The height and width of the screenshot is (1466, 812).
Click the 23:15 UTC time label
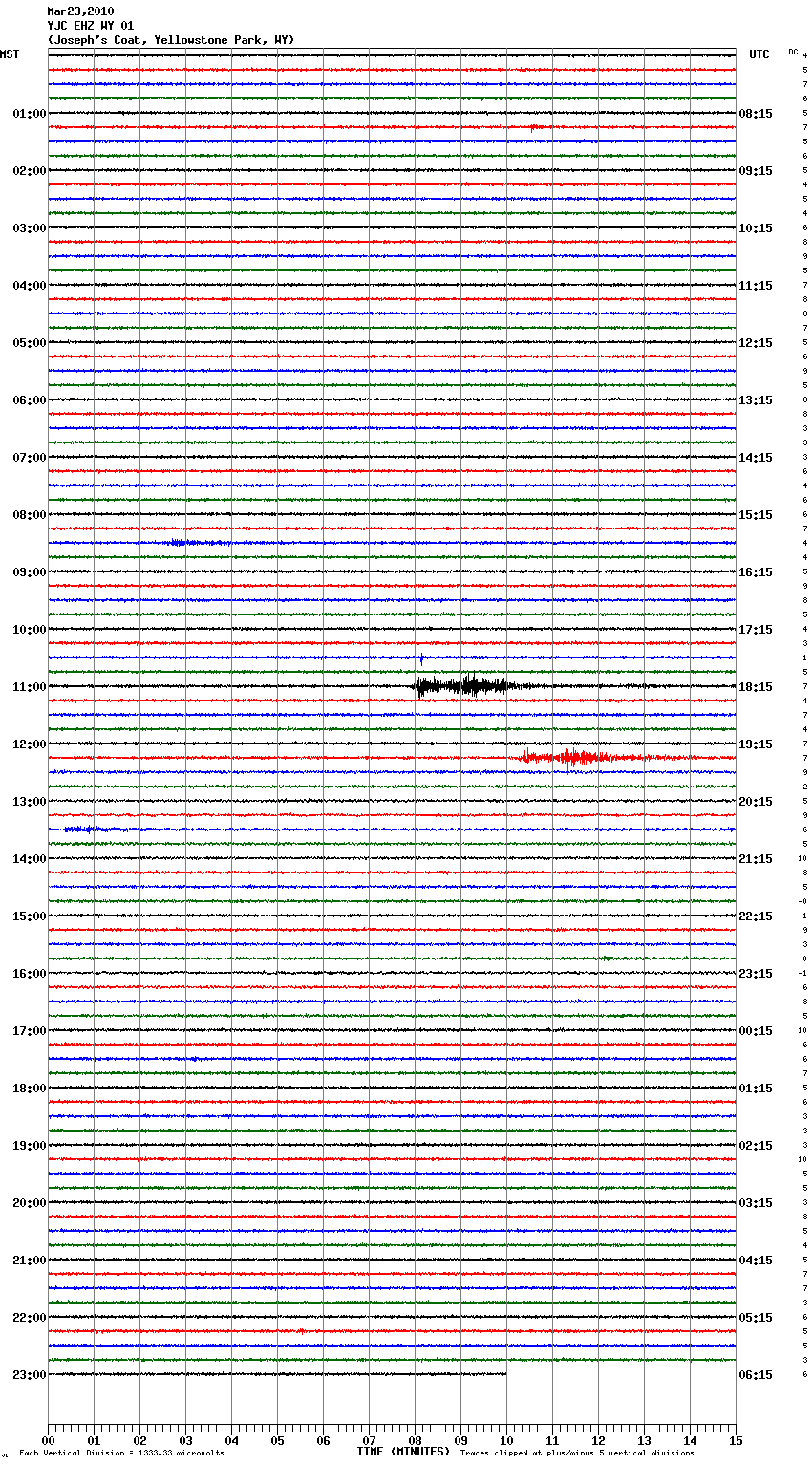coord(756,974)
